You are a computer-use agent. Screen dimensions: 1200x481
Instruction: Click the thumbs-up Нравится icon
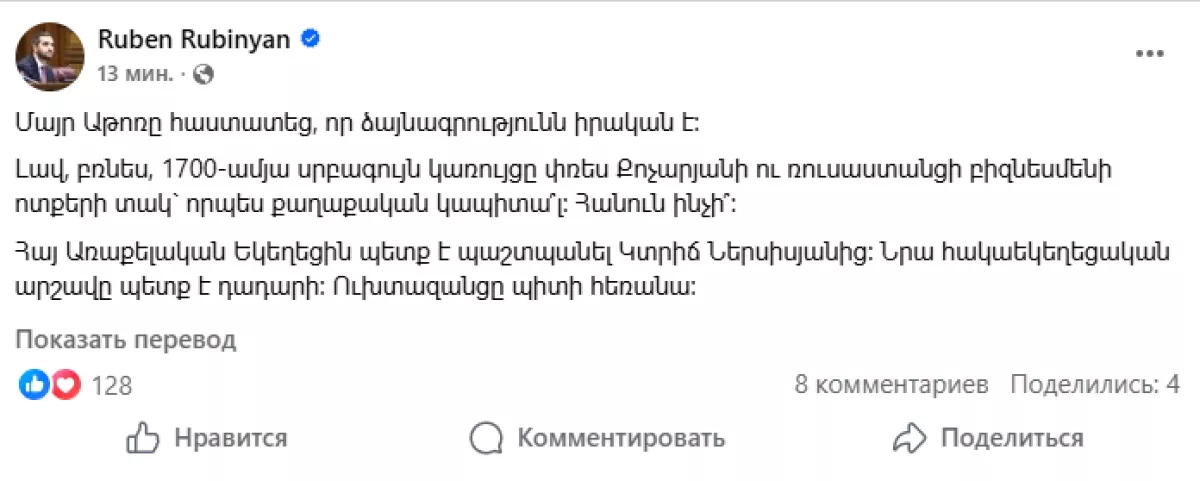(x=144, y=438)
